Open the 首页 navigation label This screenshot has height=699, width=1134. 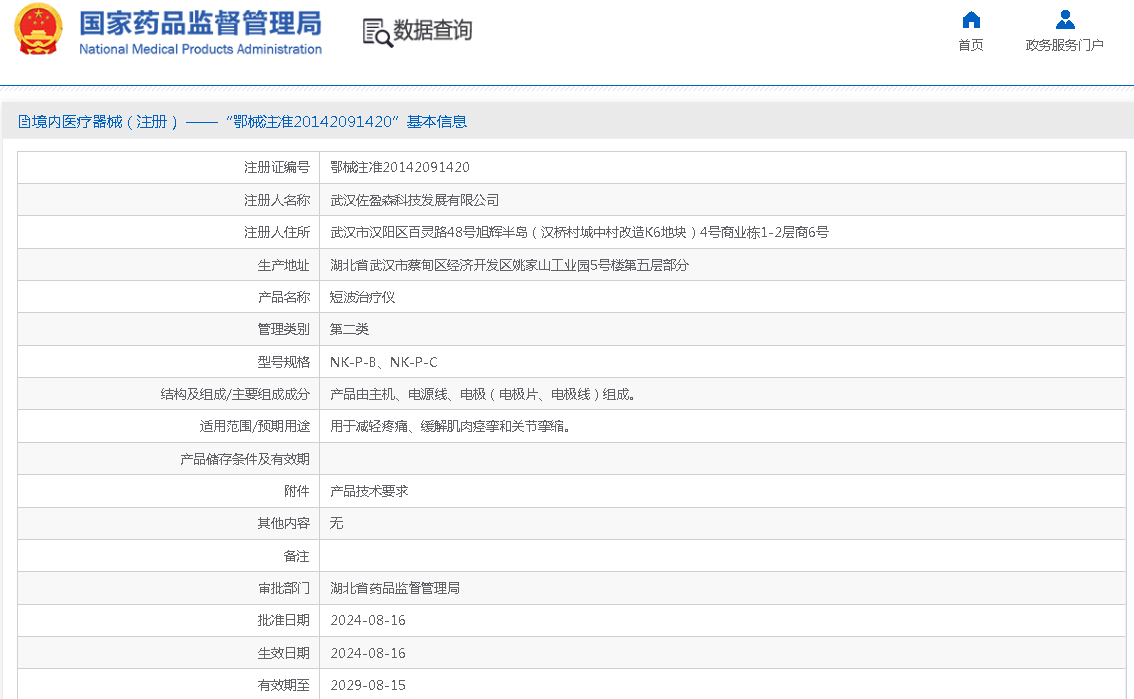click(970, 45)
